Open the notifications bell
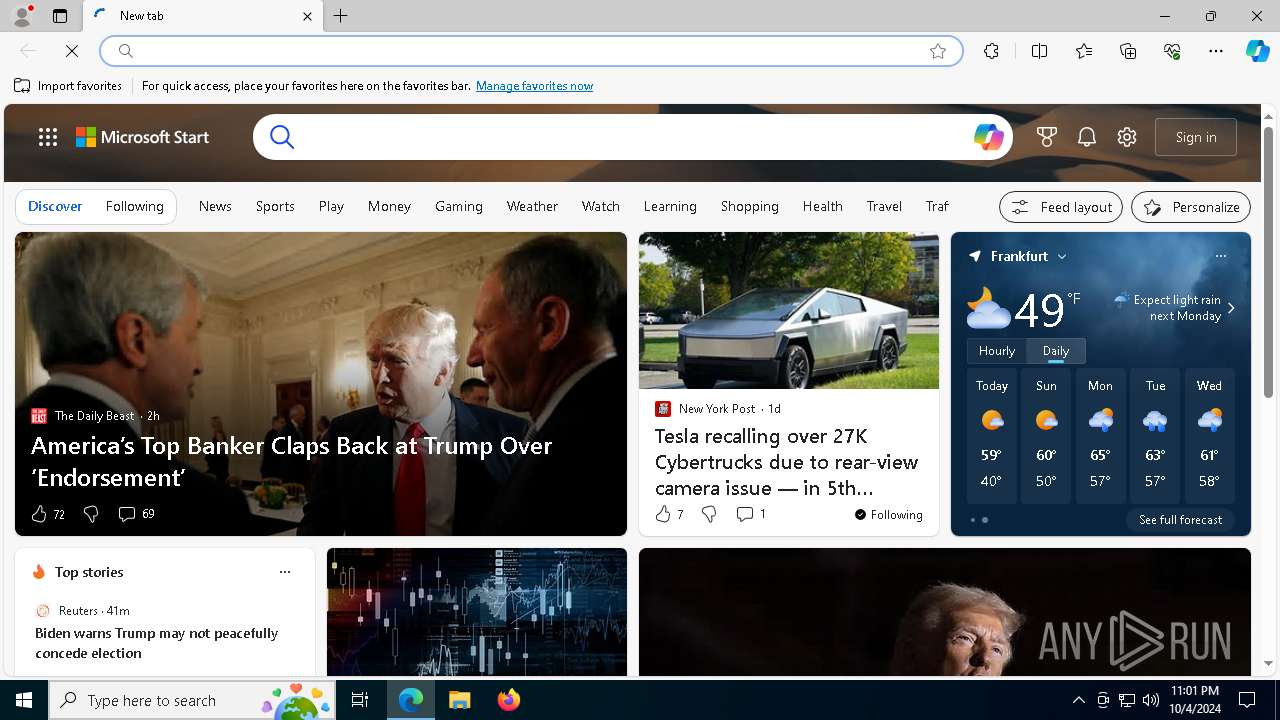Image resolution: width=1280 pixels, height=720 pixels. click(x=1087, y=137)
